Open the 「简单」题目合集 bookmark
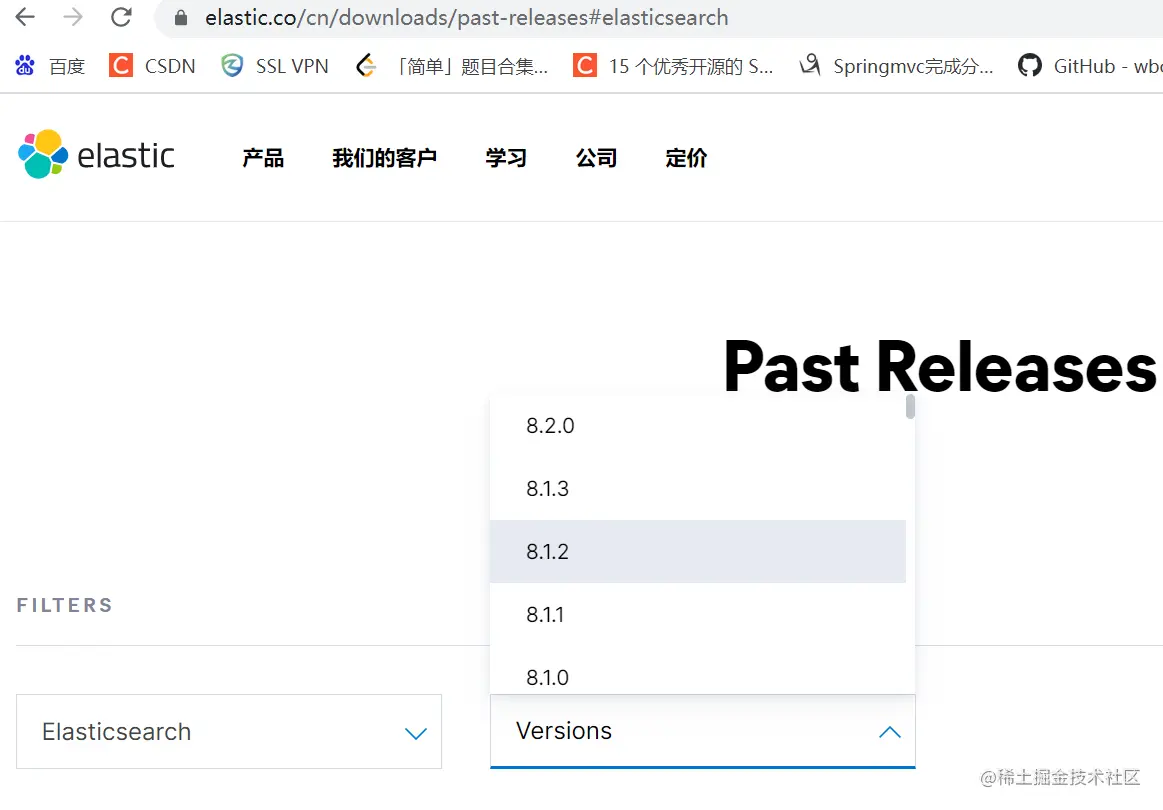 pyautogui.click(x=452, y=66)
